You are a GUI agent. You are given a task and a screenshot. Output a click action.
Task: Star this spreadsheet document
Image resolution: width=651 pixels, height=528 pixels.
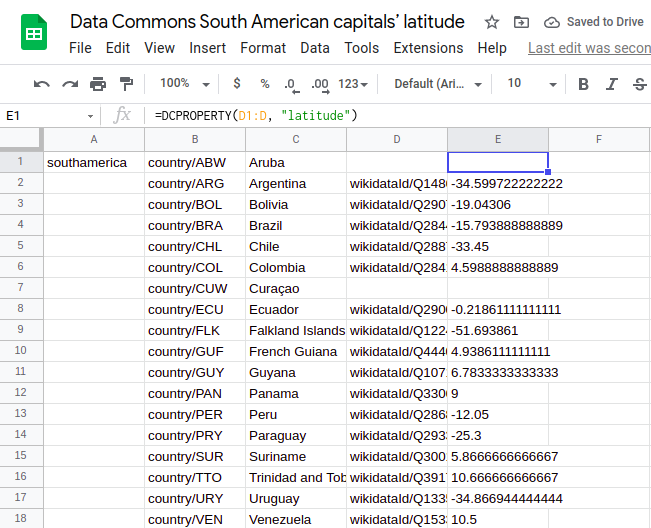click(x=492, y=22)
